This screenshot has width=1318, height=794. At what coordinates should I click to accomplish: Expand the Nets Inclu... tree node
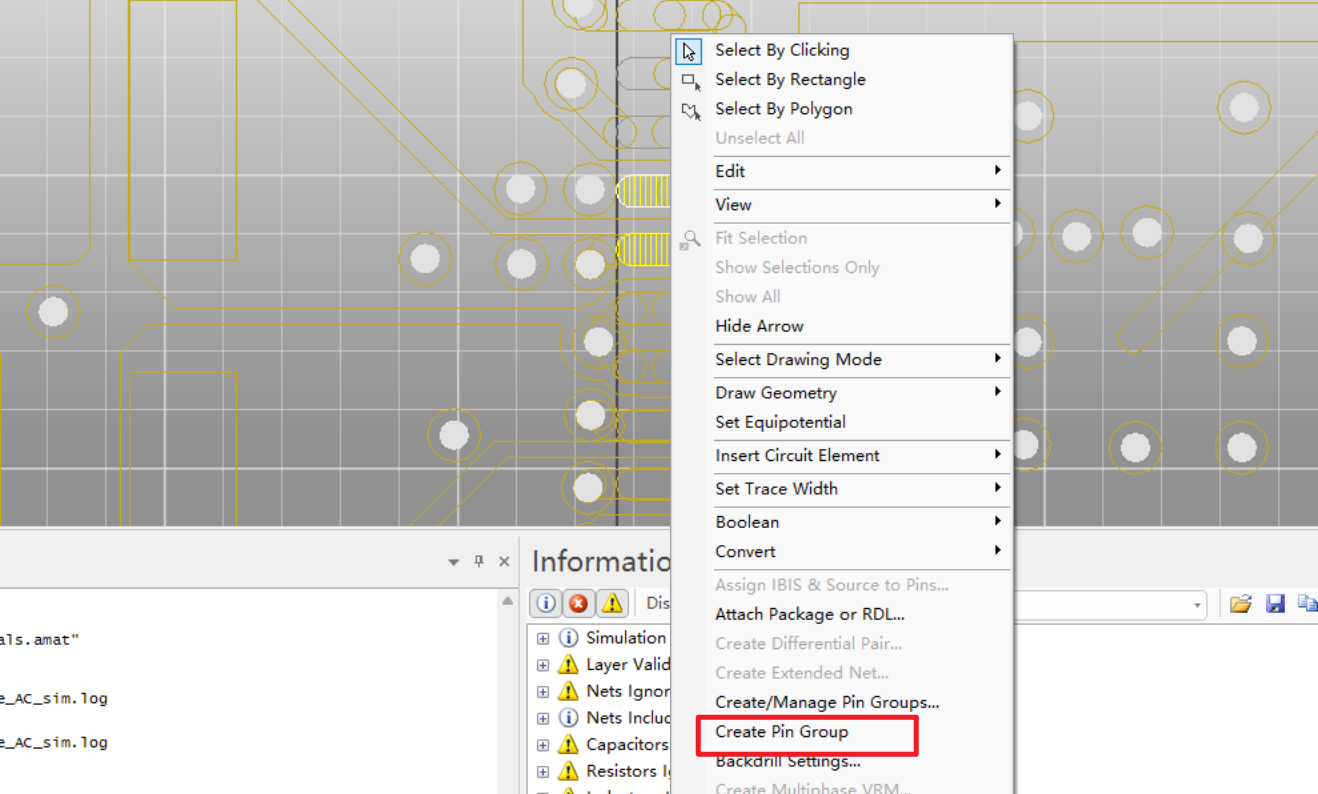point(543,718)
